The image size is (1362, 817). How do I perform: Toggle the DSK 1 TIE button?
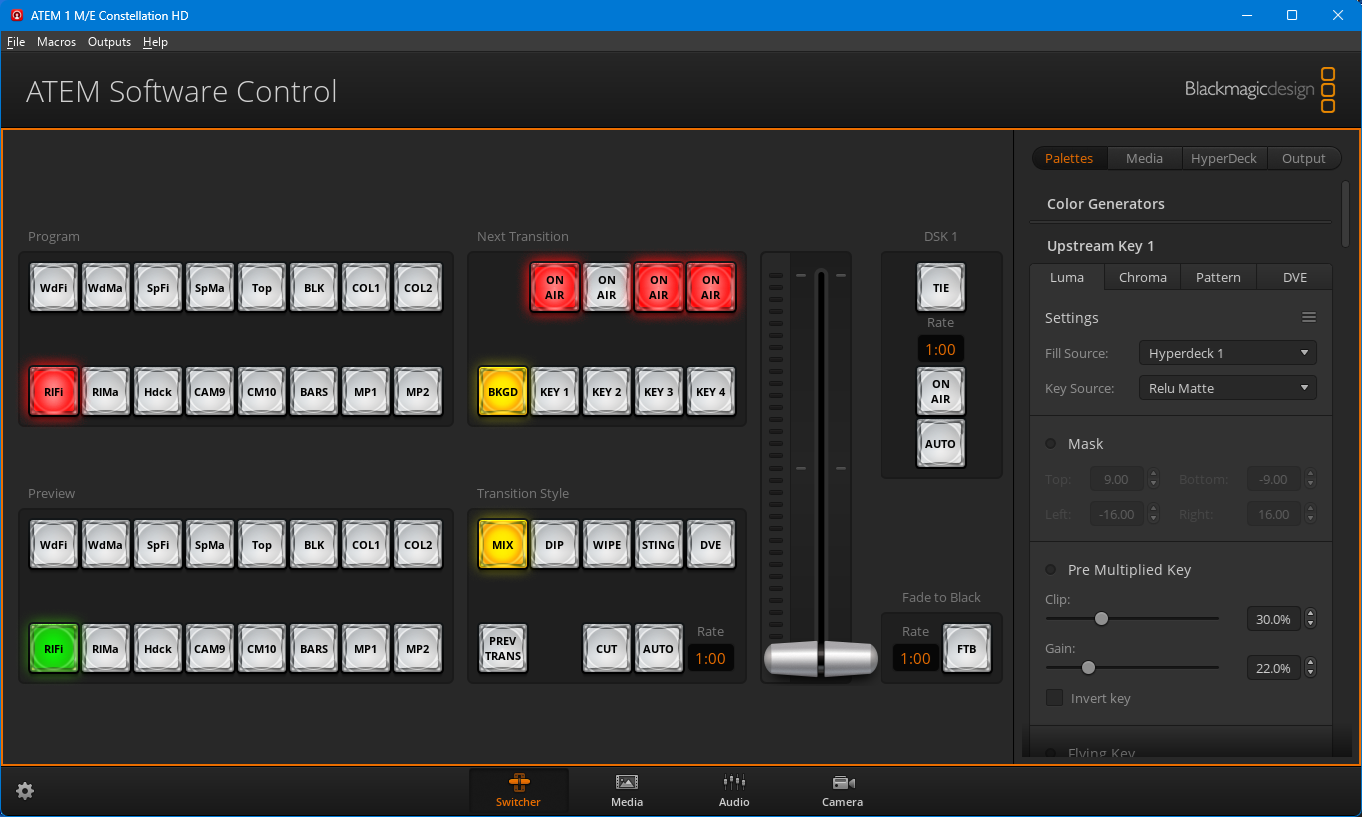click(x=941, y=288)
